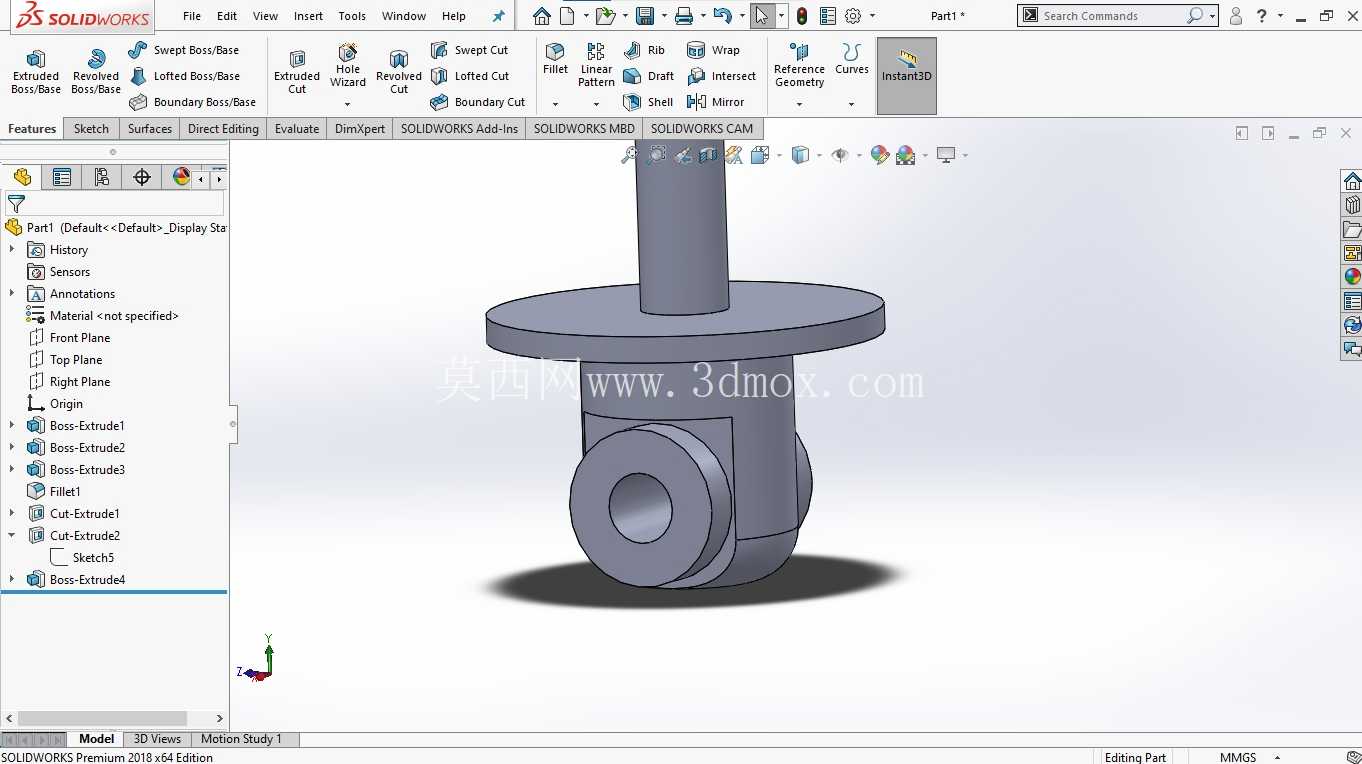Image resolution: width=1362 pixels, height=764 pixels.
Task: Select the Intersect tool
Action: [x=721, y=76]
